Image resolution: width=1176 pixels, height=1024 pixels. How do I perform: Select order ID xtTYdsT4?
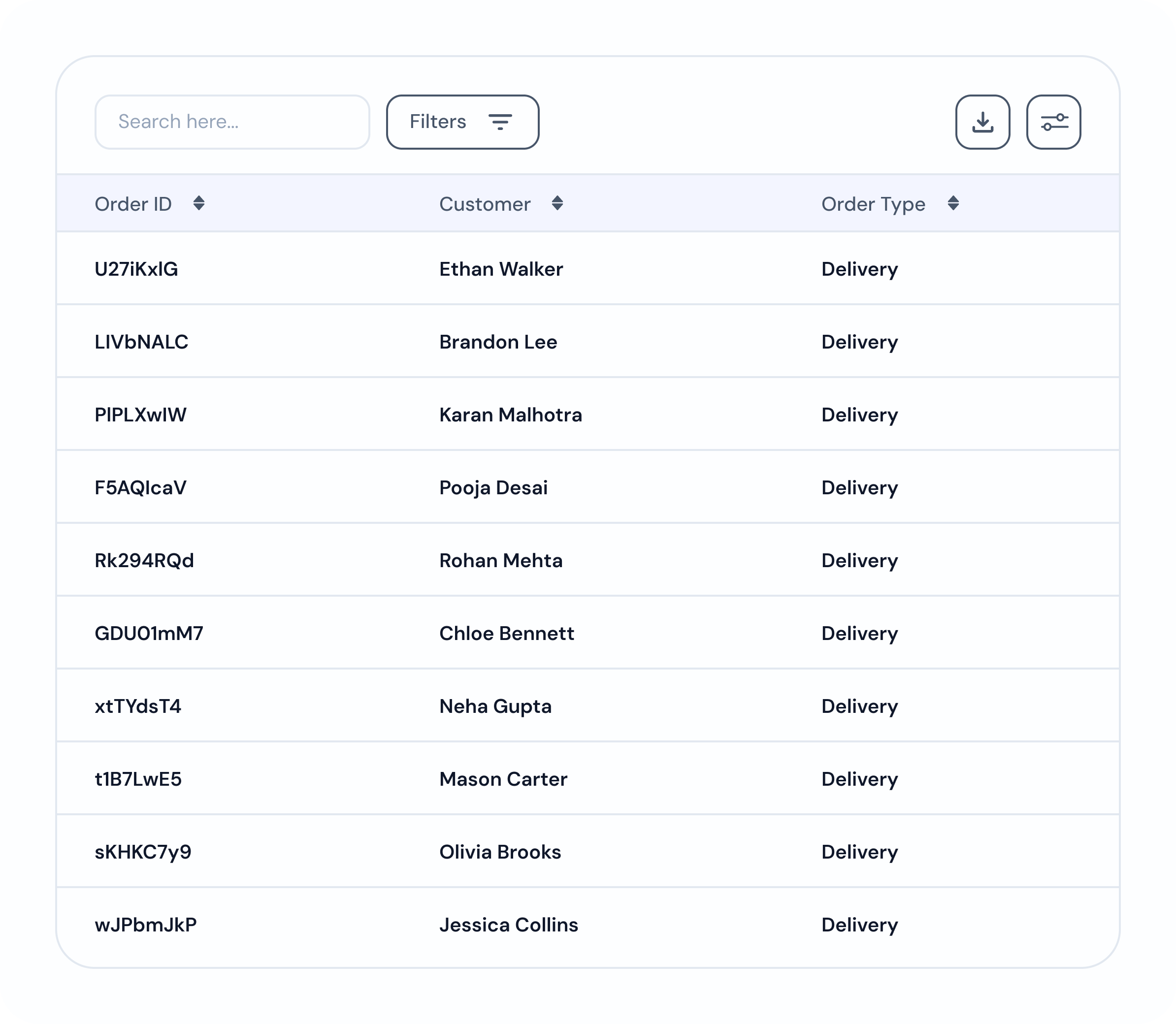pyautogui.click(x=138, y=706)
